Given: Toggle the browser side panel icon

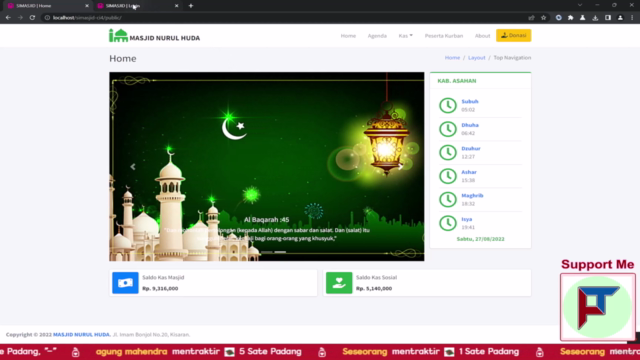Looking at the screenshot, I should [x=608, y=18].
